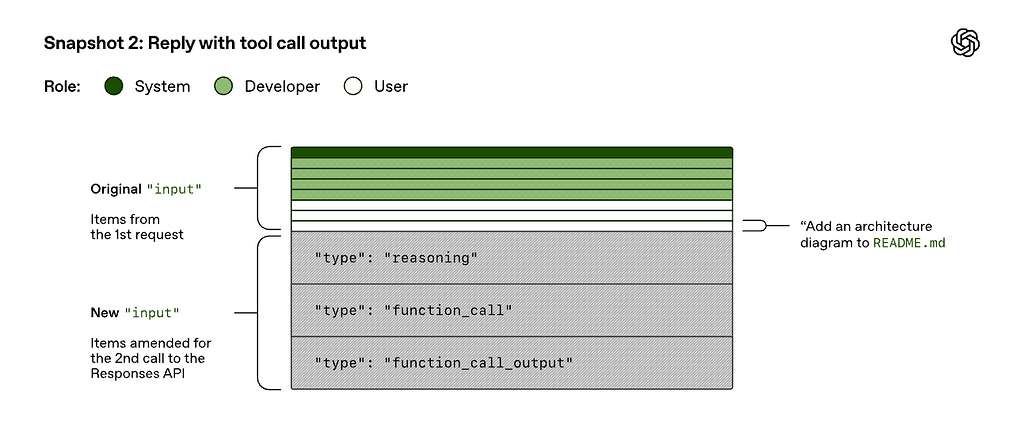Click the OpenAI logo icon

tap(965, 42)
